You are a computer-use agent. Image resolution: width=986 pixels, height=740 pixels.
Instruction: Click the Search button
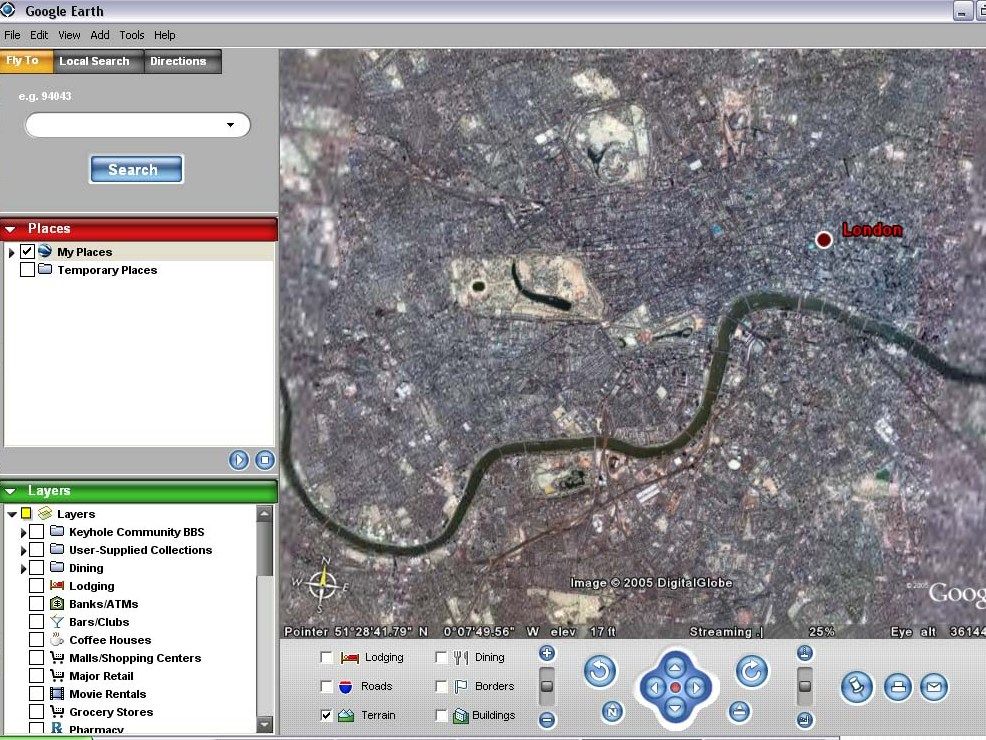pyautogui.click(x=136, y=169)
